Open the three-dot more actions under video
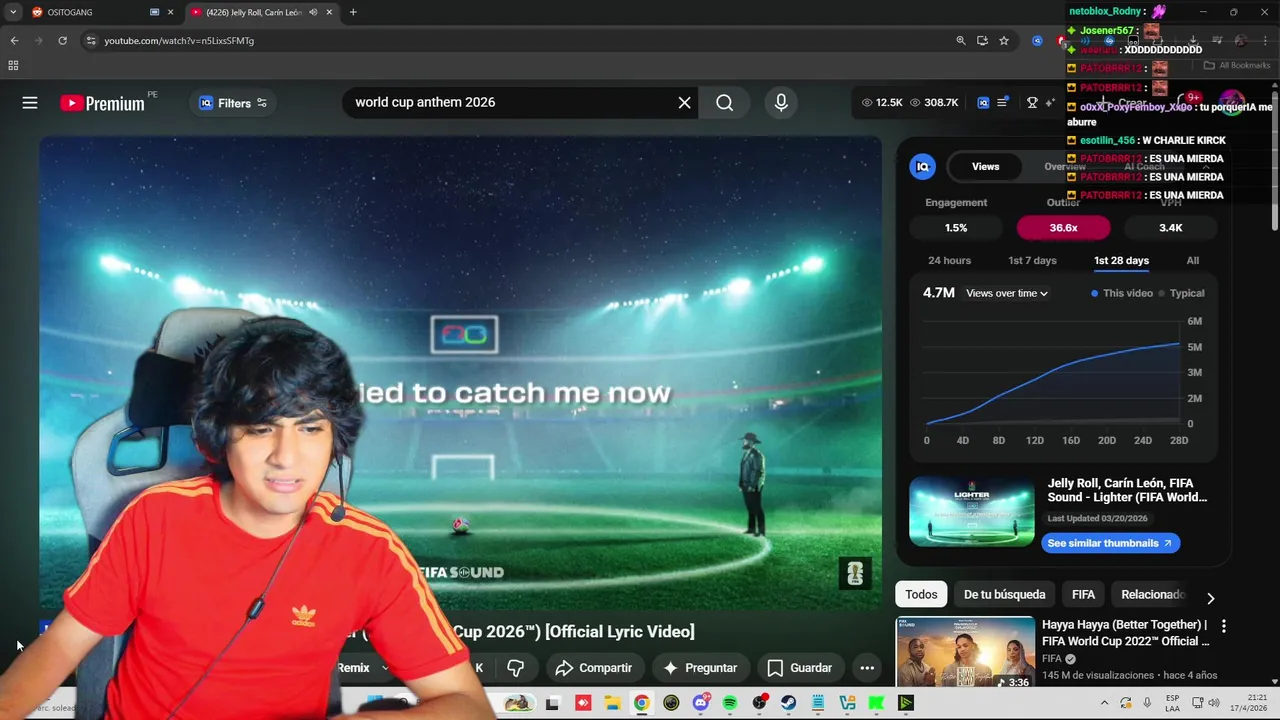 click(867, 668)
